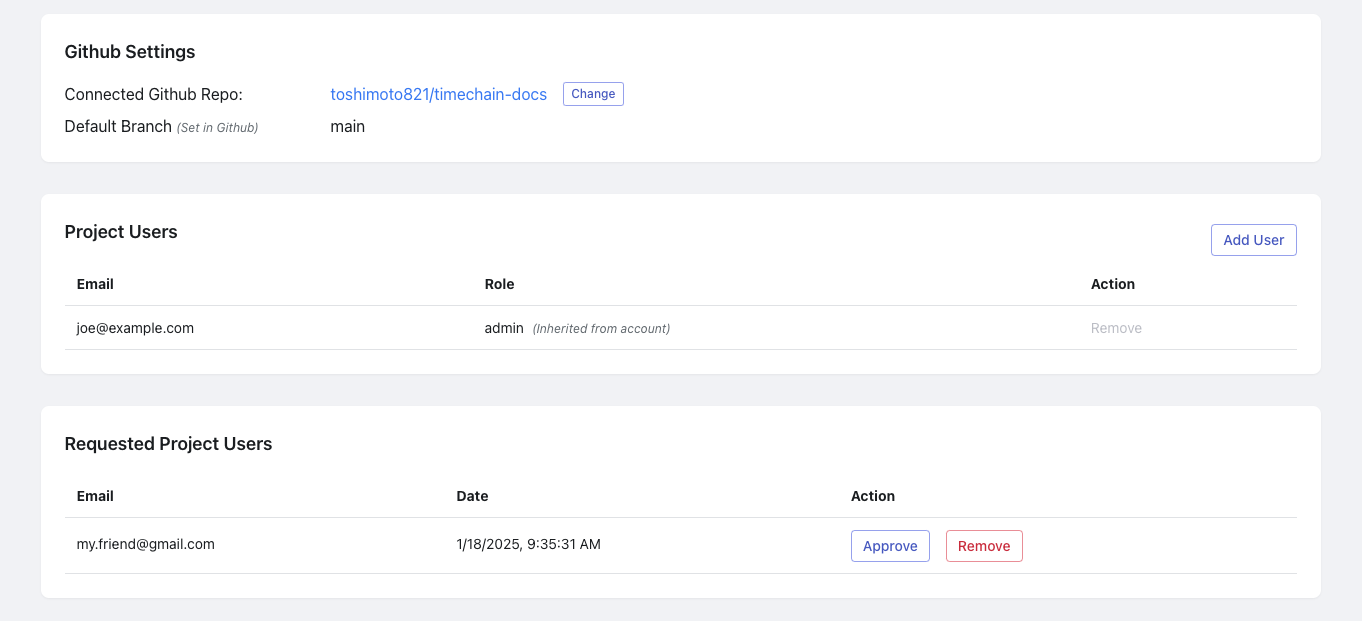Open the toshimoto821/timechain-docs repo link
The width and height of the screenshot is (1362, 621).
[x=438, y=94]
